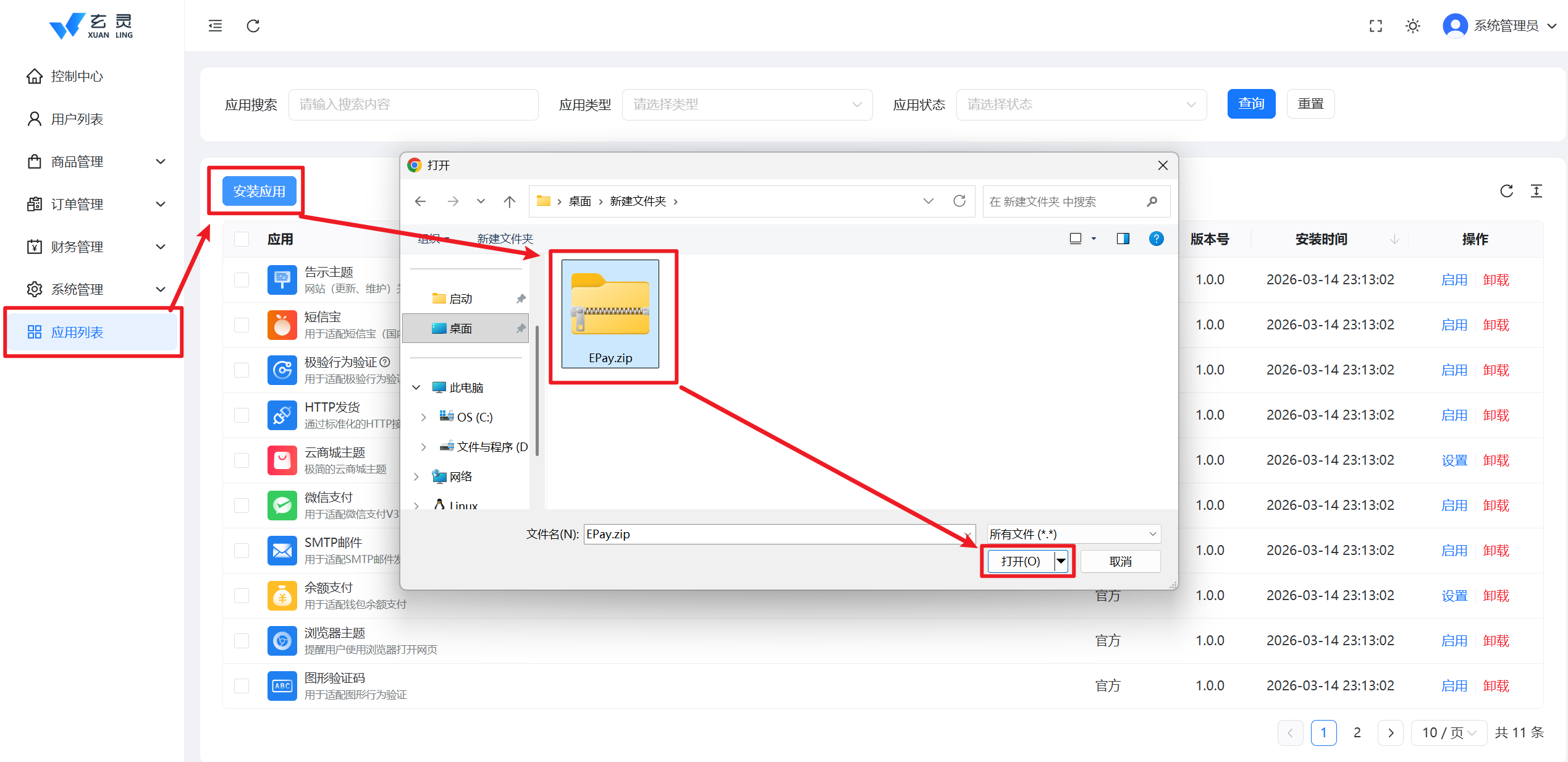Click the refresh icon in the top toolbar

pos(253,26)
